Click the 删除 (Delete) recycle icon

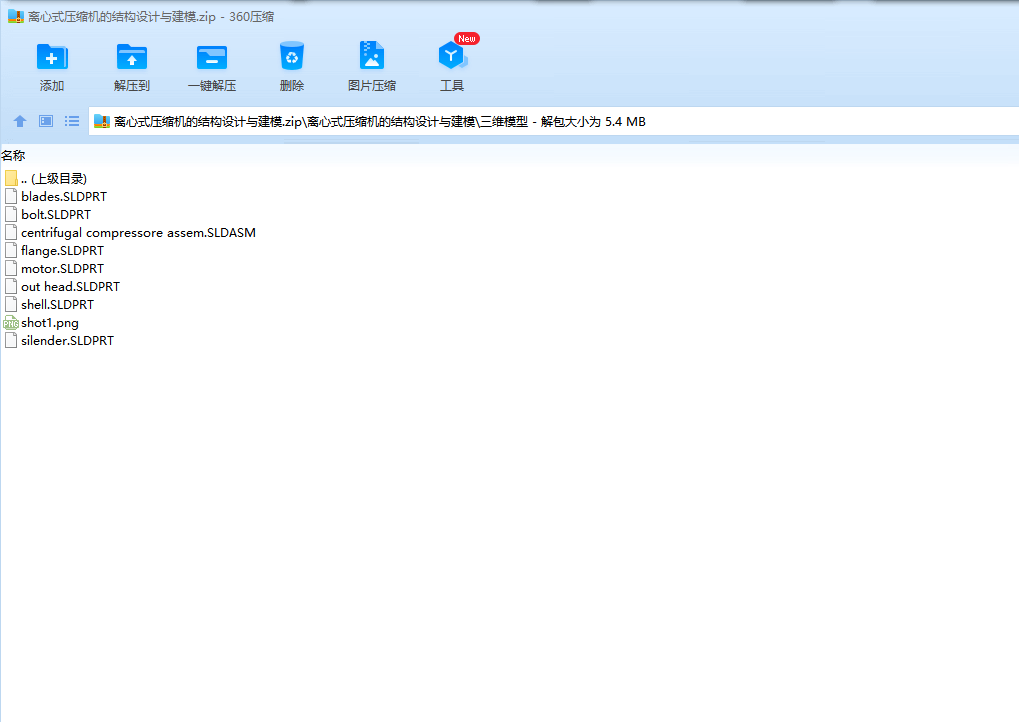pos(292,57)
